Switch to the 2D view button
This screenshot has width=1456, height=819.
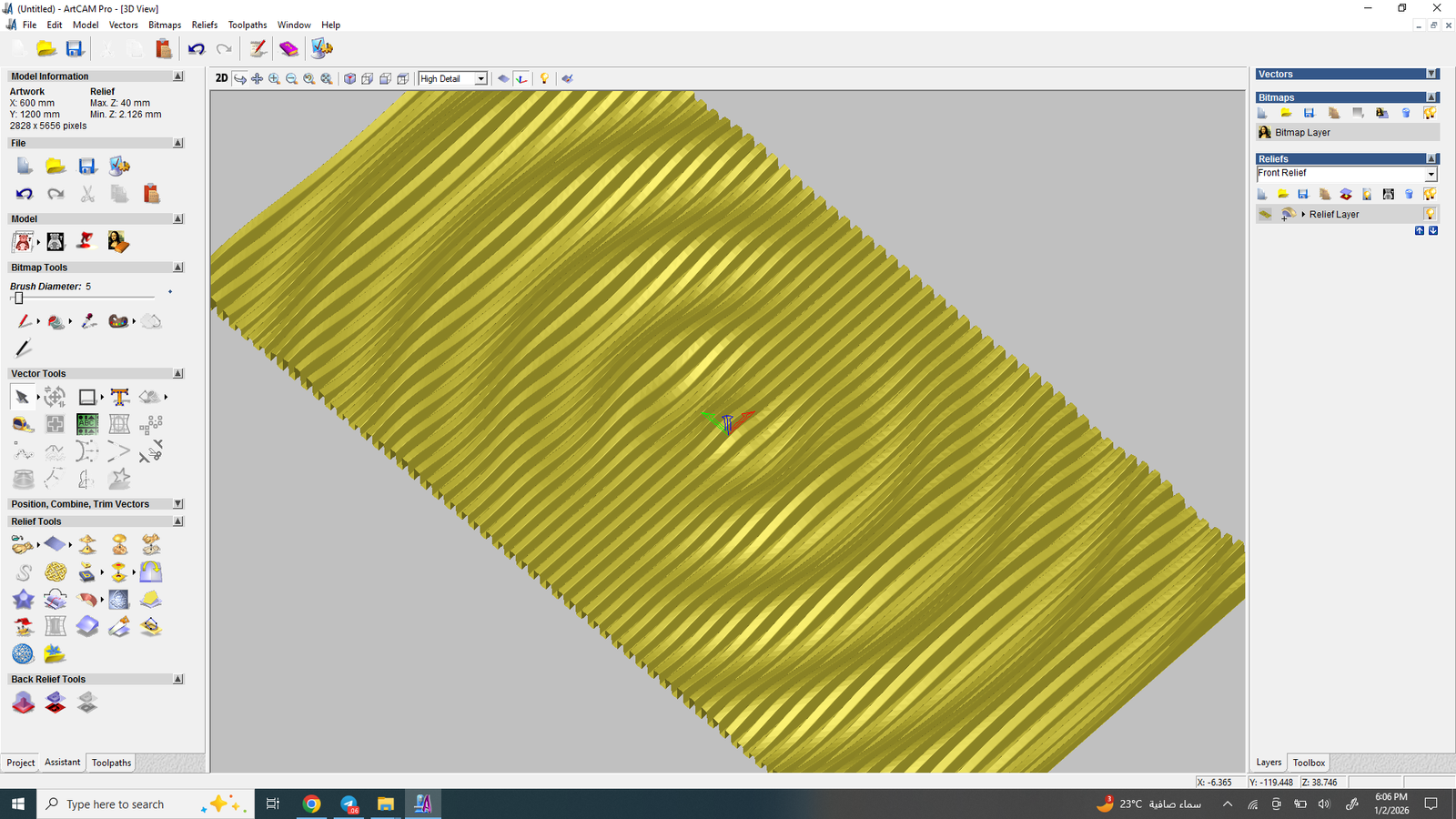pos(221,78)
